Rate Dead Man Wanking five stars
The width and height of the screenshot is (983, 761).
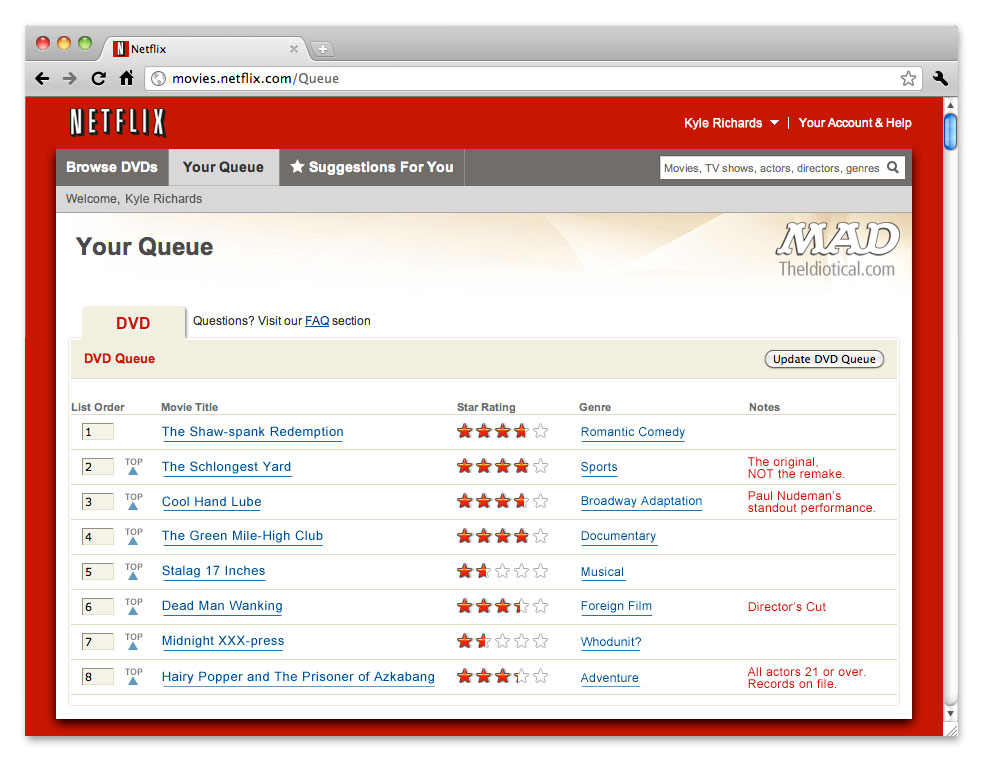coord(540,606)
